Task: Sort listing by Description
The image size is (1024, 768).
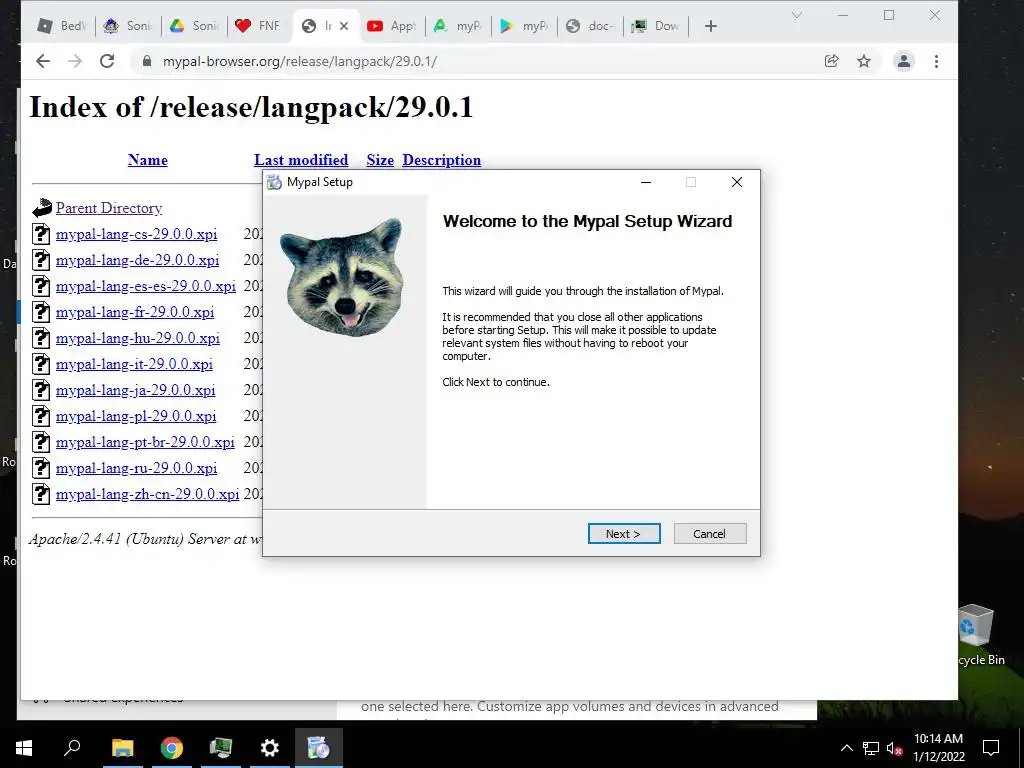Action: 441,160
